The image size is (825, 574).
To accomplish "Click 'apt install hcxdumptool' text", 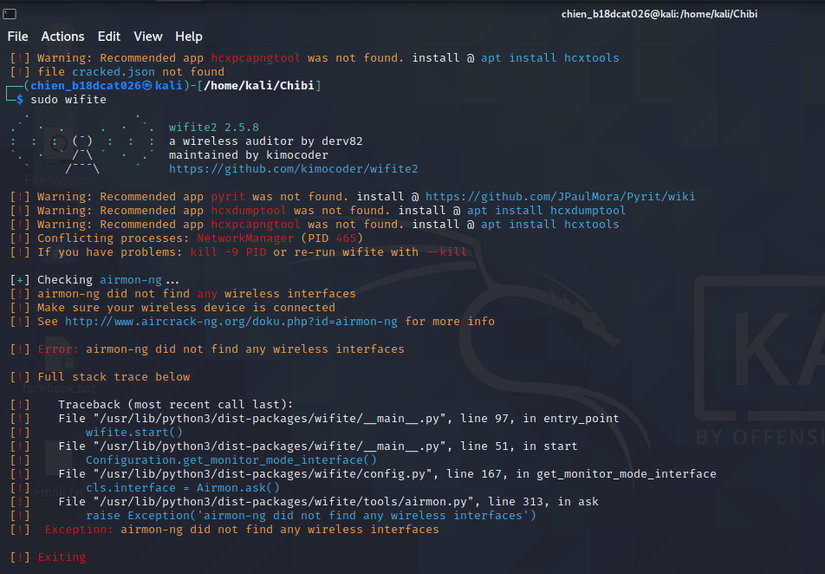I will pos(546,210).
